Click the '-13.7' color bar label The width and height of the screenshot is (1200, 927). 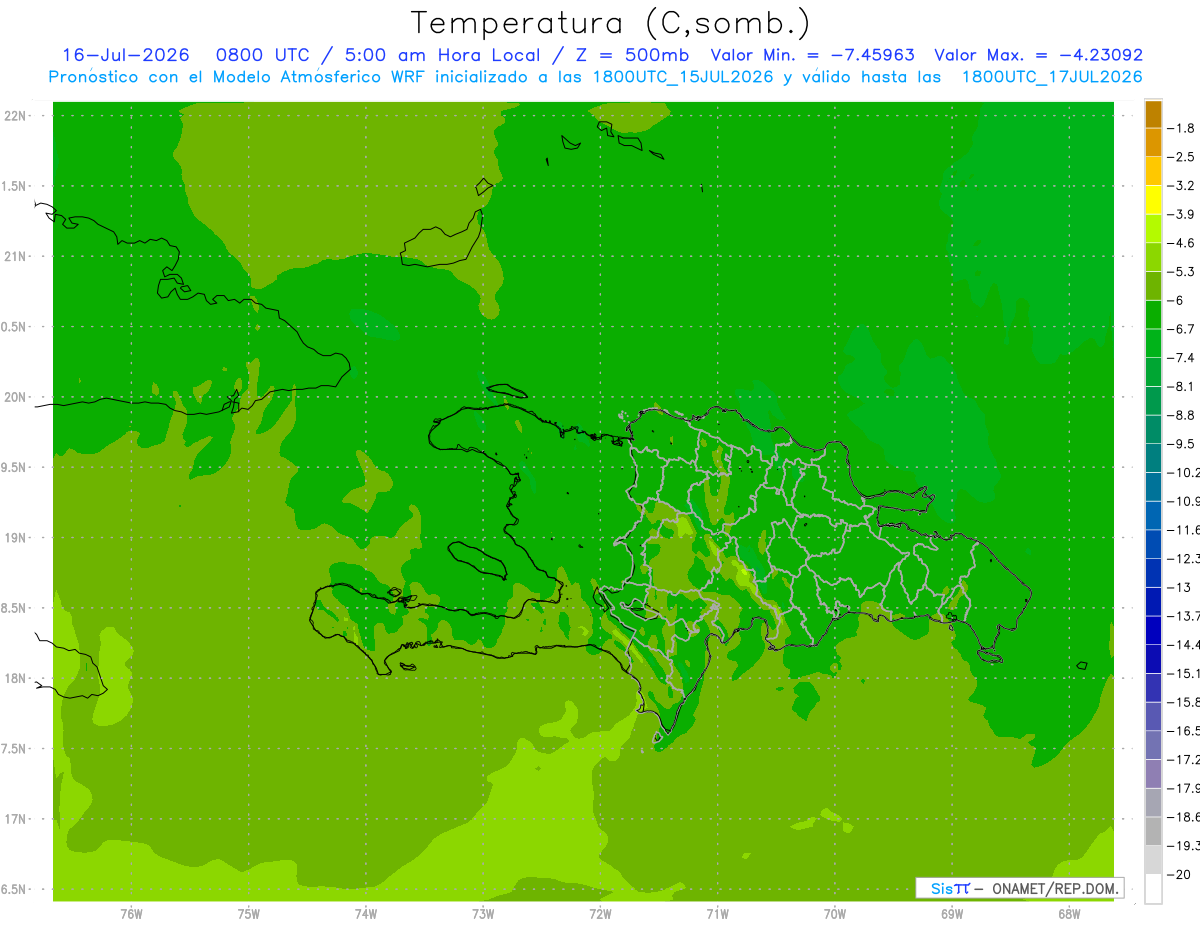(x=1183, y=616)
